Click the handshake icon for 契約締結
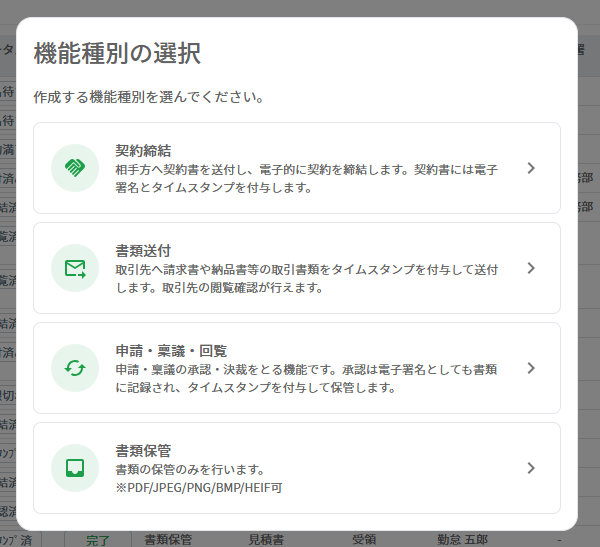 (x=75, y=168)
